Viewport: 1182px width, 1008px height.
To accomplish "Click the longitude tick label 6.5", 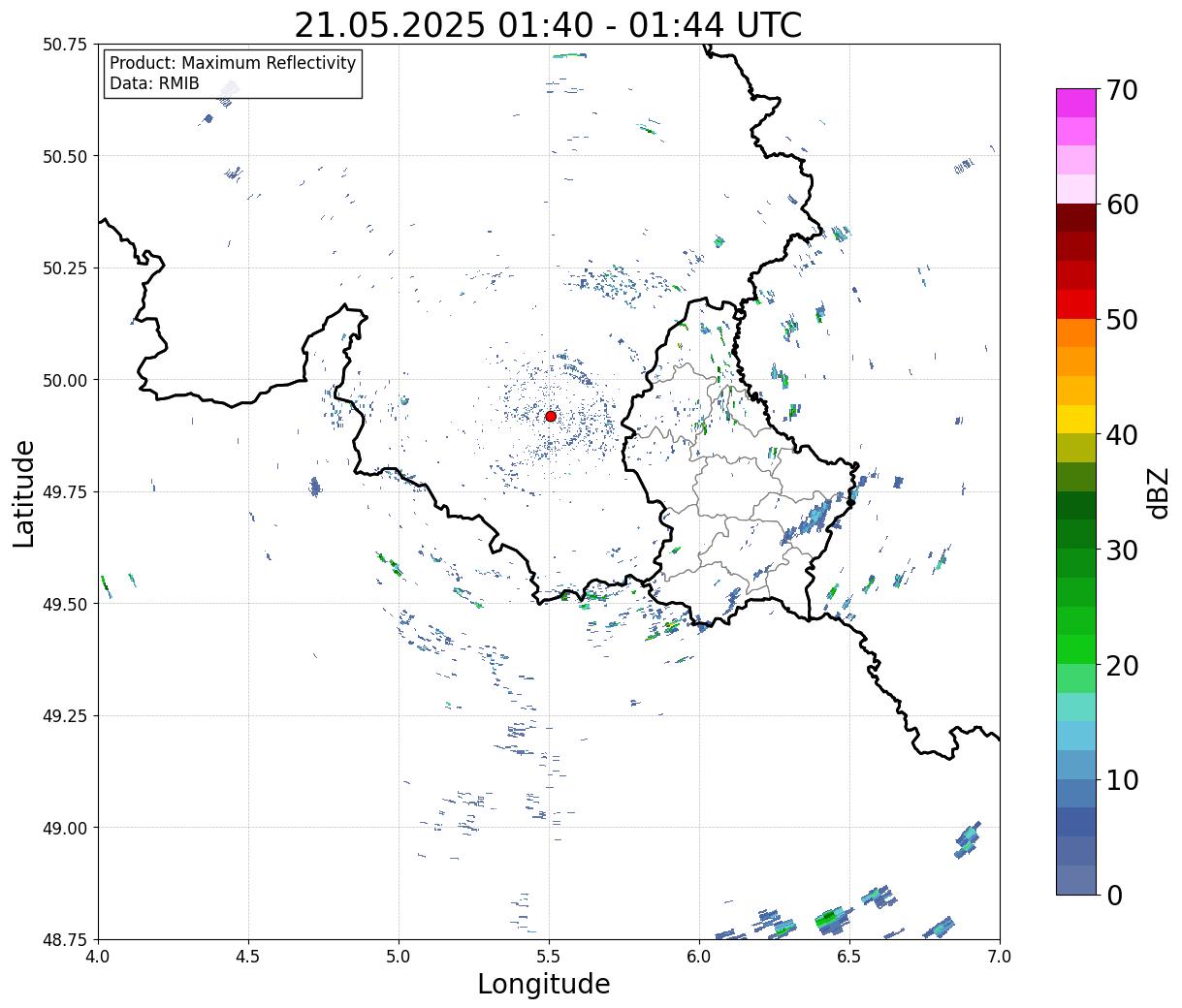I will click(x=849, y=957).
